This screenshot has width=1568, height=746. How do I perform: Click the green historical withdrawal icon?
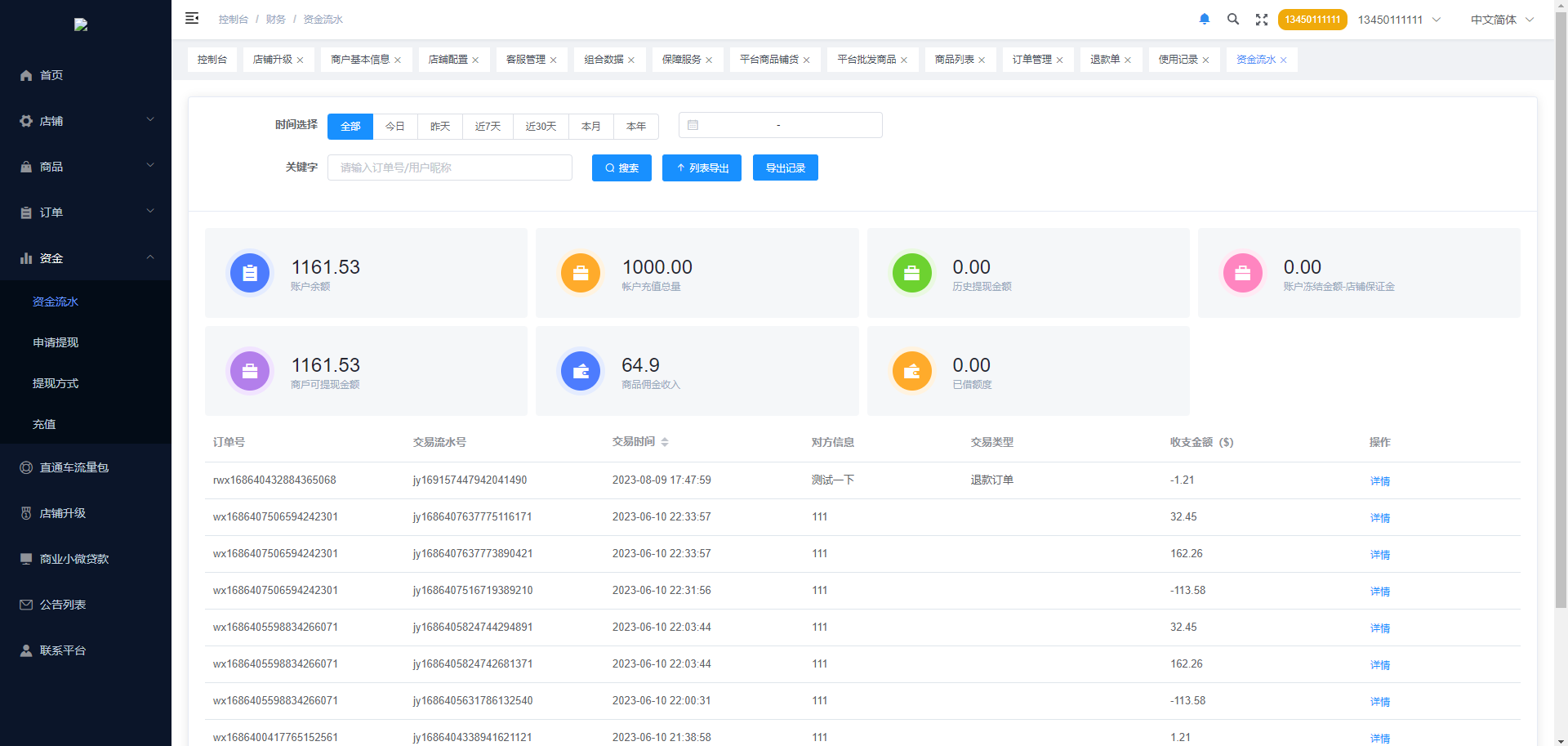point(911,273)
